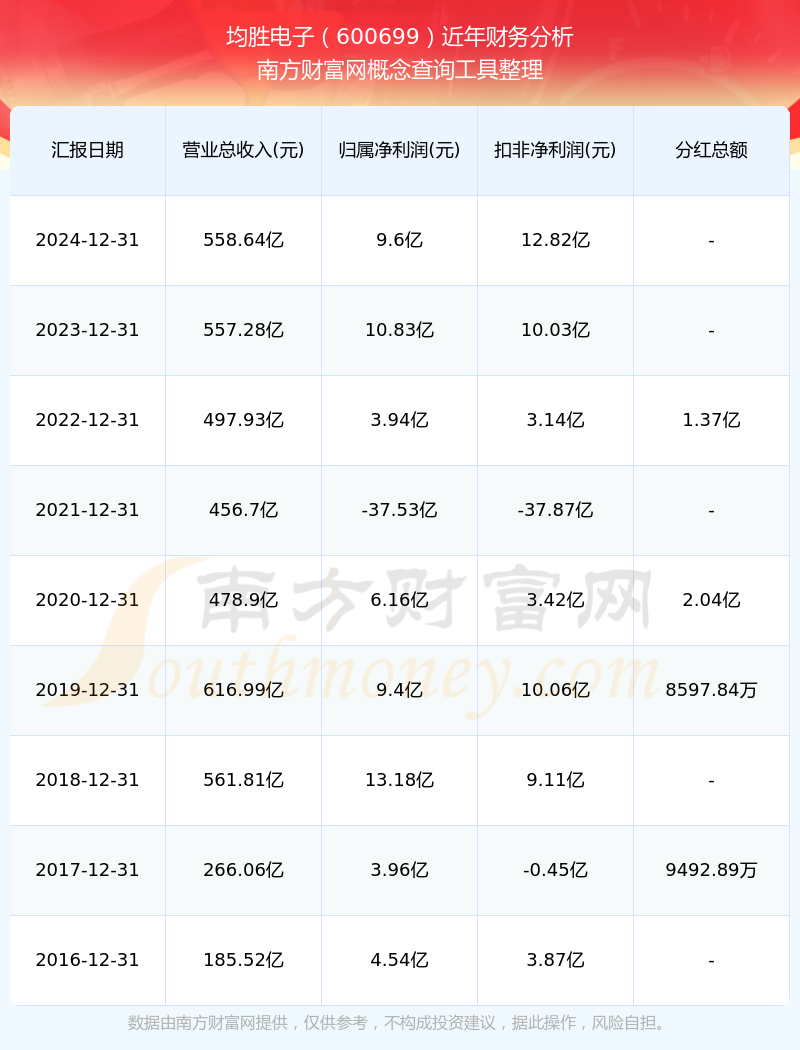The image size is (800, 1050).
Task: Select net profit value 13.18亿
Action: 400,780
